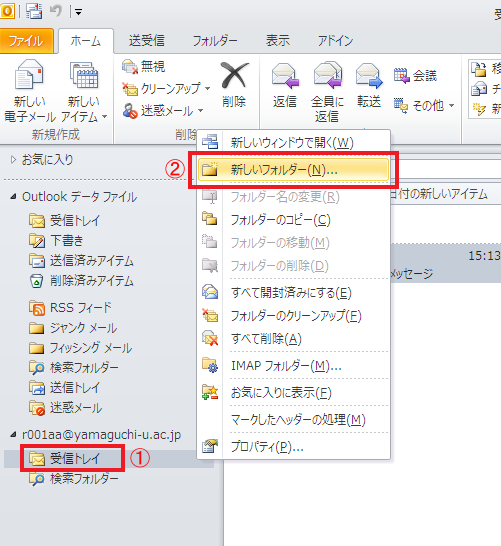Click the delete-all red X icon in menu

[x=210, y=338]
